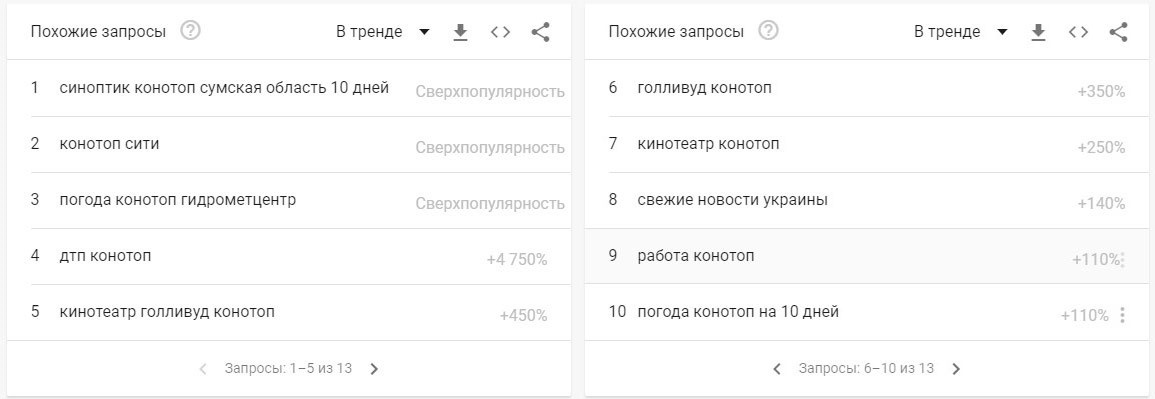This screenshot has height=399, width=1155.
Task: Open three-dot menu for 'работа конотоп'
Action: click(x=1122, y=259)
